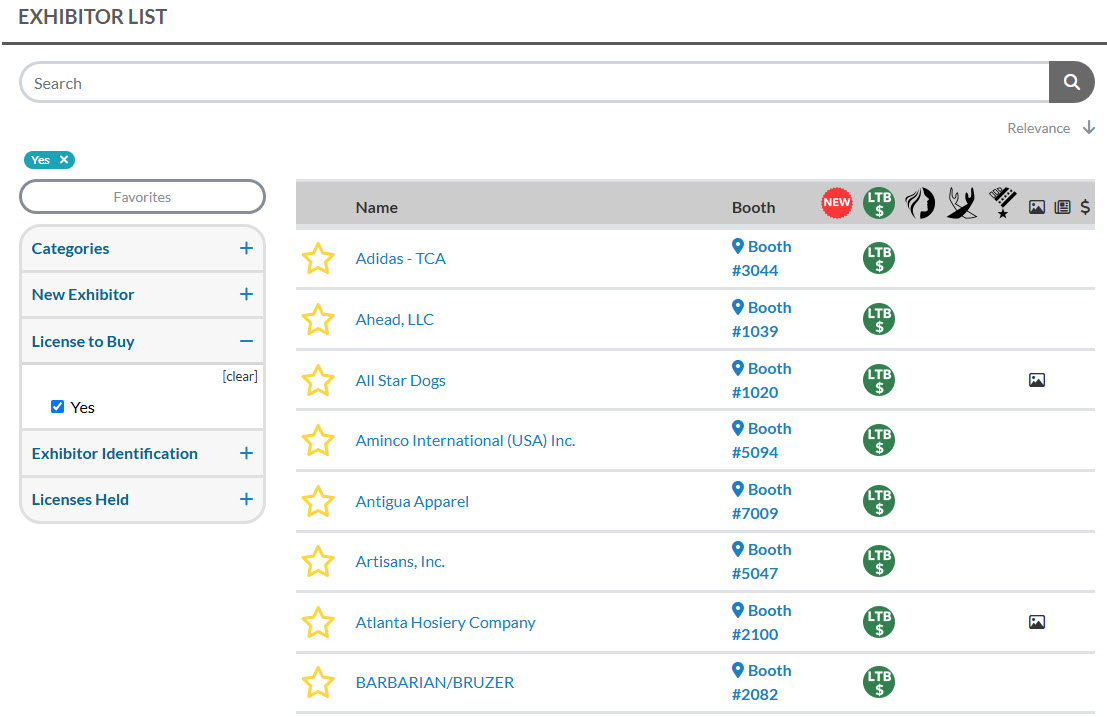Viewport: 1107px width, 717px height.
Task: Click the crossed hands icon in header
Action: [961, 203]
